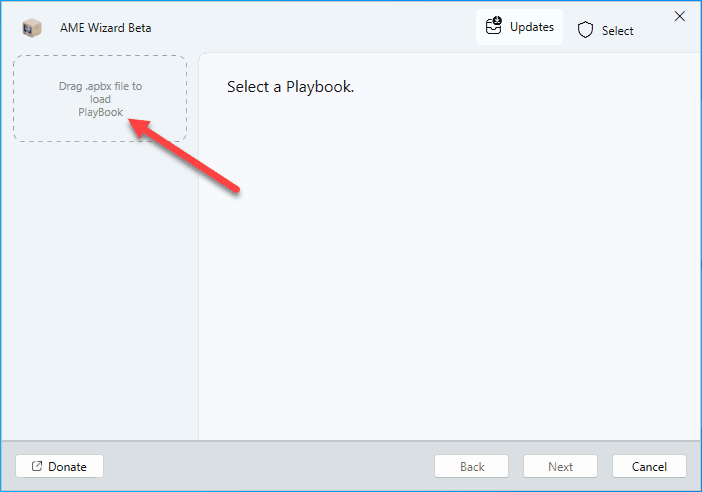Click the "Select a Playbook." heading
Screen dimensions: 702x492
[290, 87]
